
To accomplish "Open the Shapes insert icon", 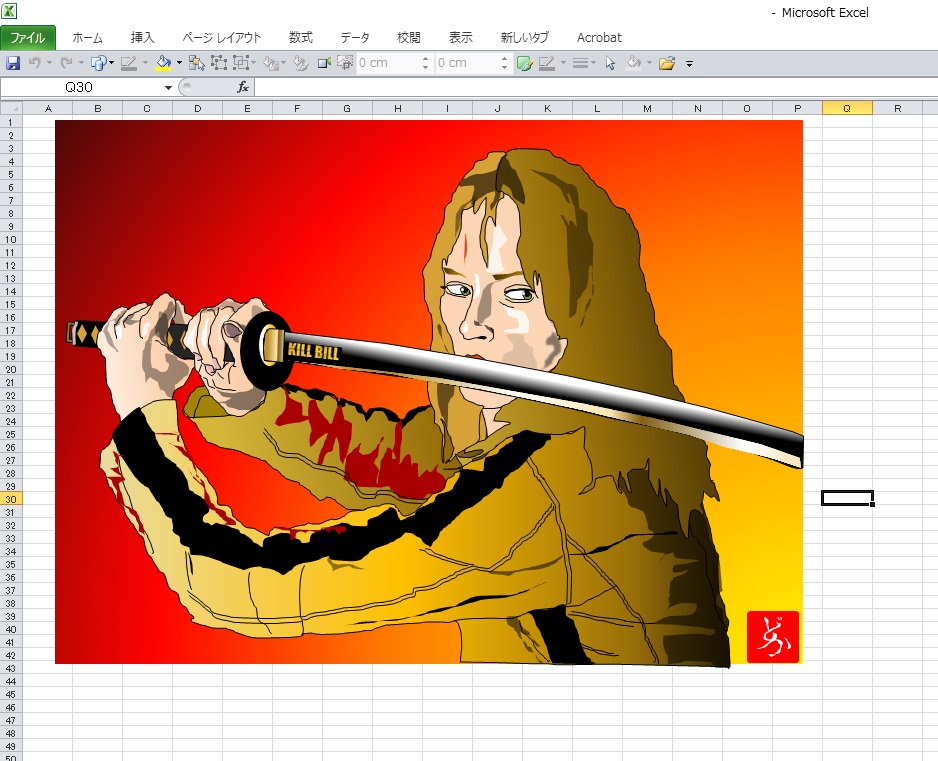I will (x=98, y=63).
